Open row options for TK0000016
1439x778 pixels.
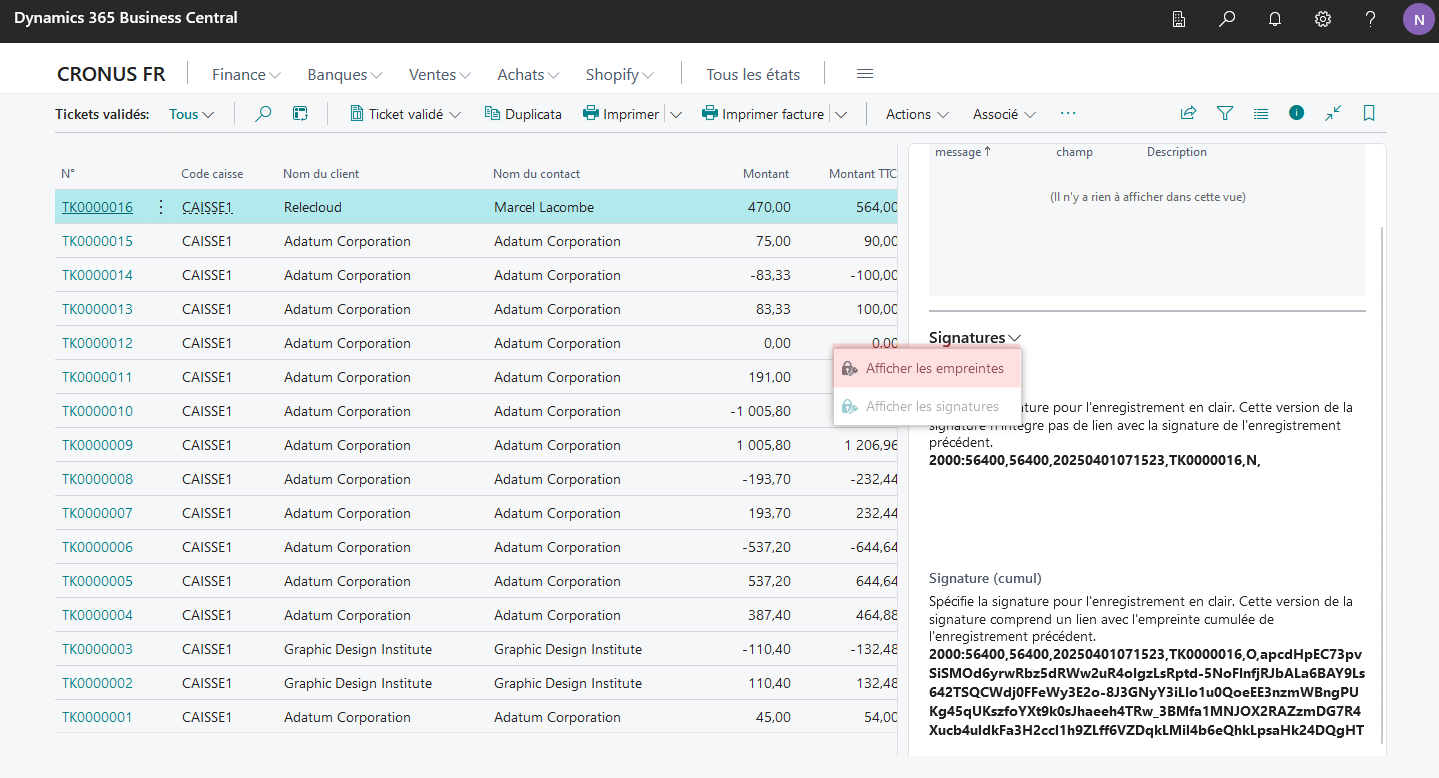click(161, 207)
